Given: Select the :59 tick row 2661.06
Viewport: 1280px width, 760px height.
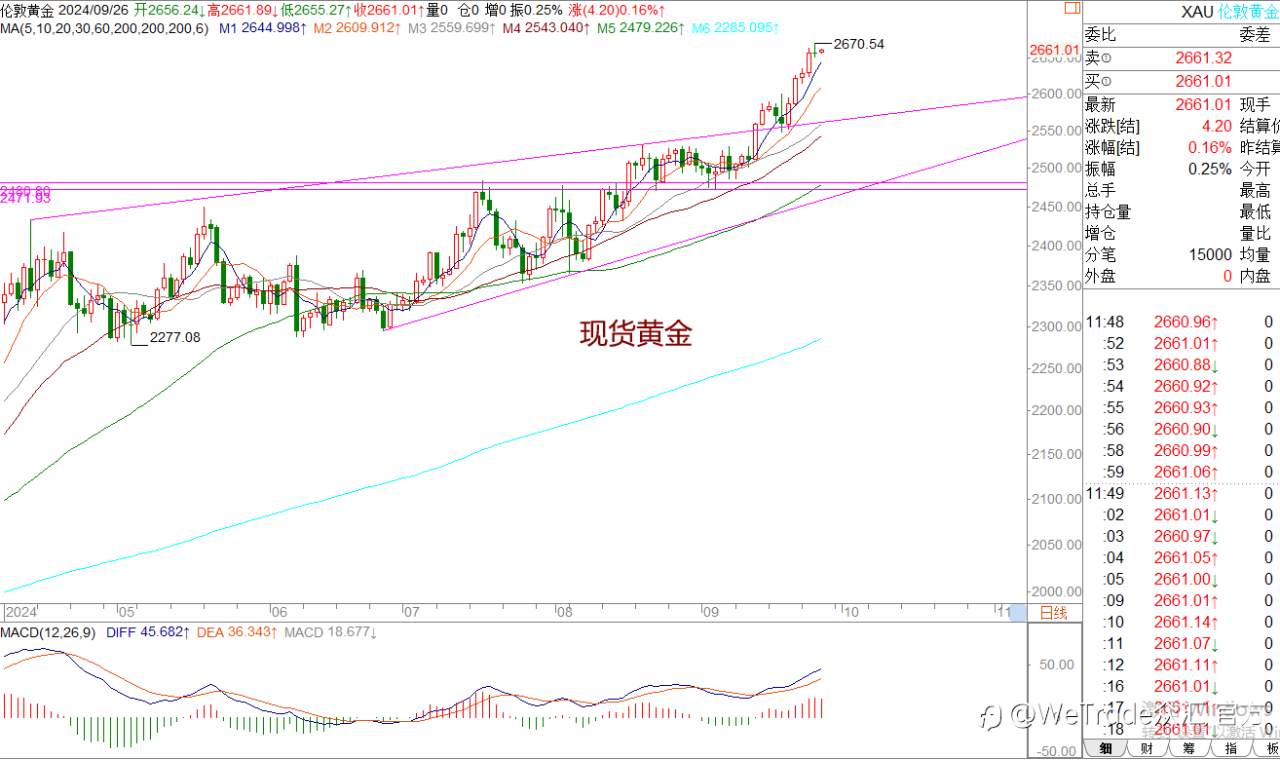Looking at the screenshot, I should [x=1181, y=472].
